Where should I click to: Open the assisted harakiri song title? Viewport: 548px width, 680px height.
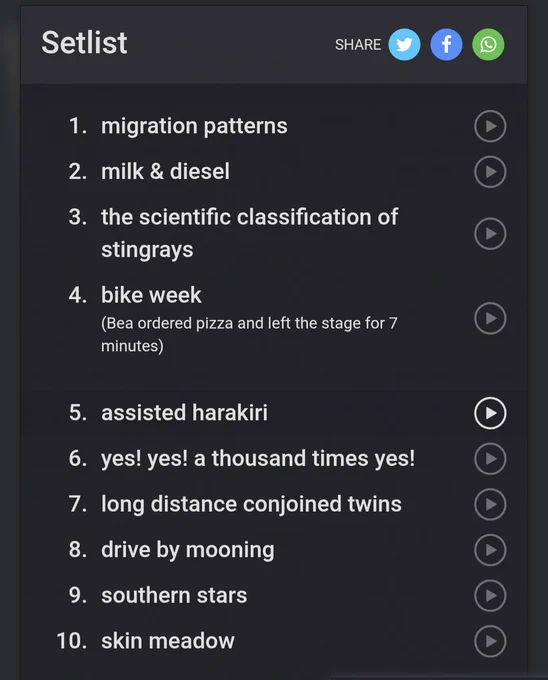click(x=184, y=412)
